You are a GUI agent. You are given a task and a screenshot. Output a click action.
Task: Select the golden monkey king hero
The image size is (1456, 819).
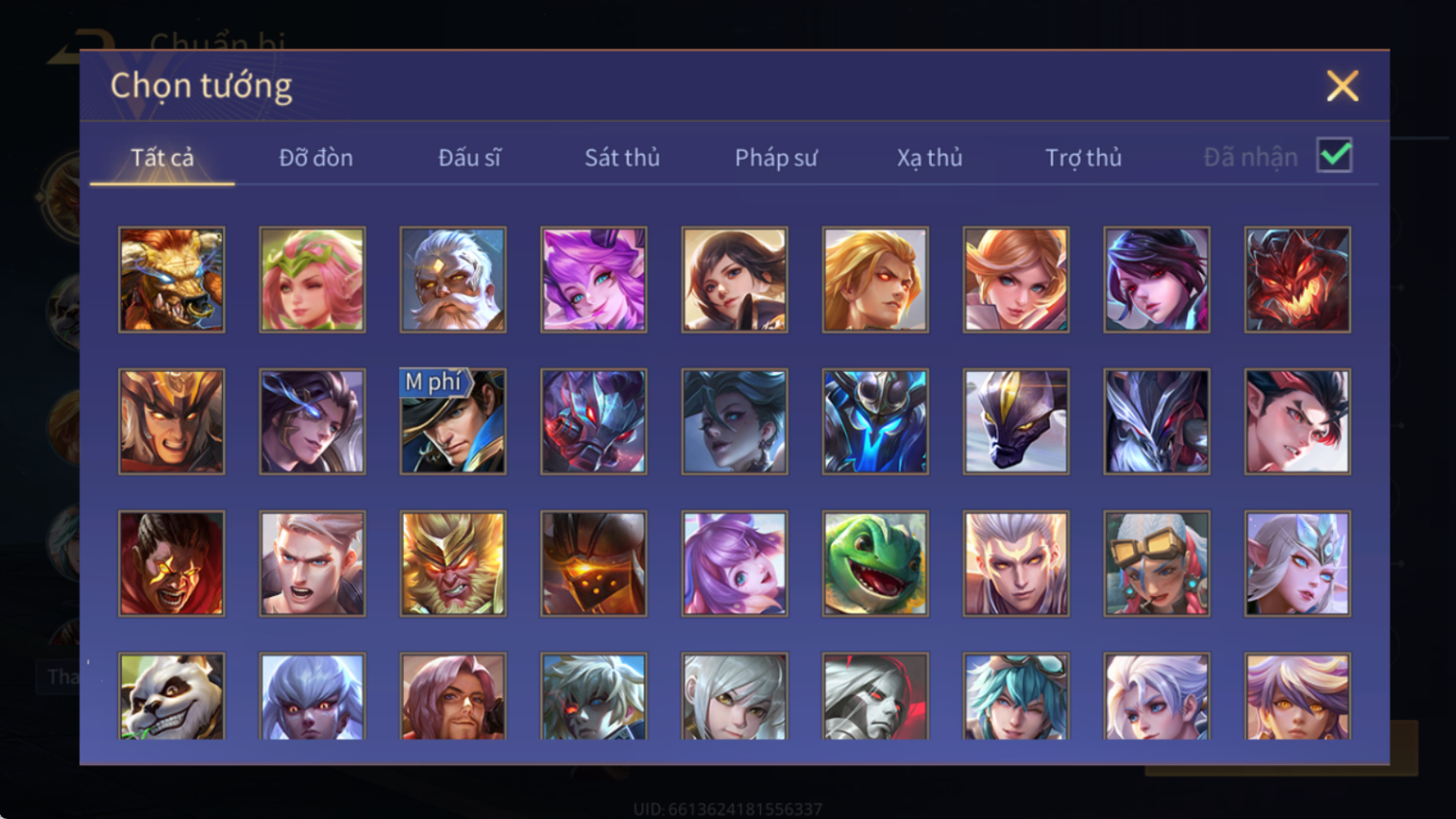click(x=453, y=563)
